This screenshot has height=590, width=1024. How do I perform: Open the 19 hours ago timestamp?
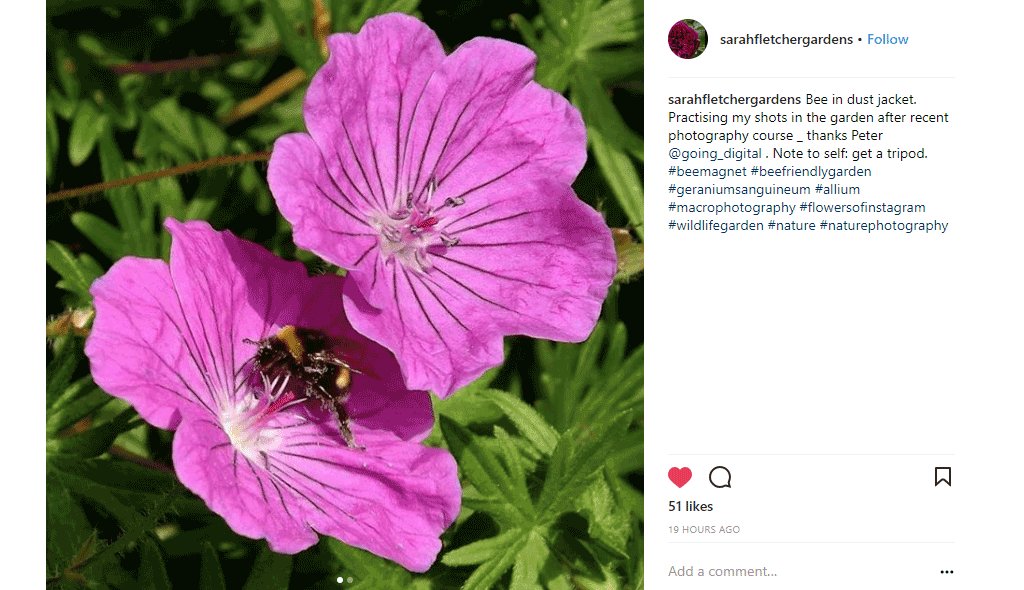[703, 530]
